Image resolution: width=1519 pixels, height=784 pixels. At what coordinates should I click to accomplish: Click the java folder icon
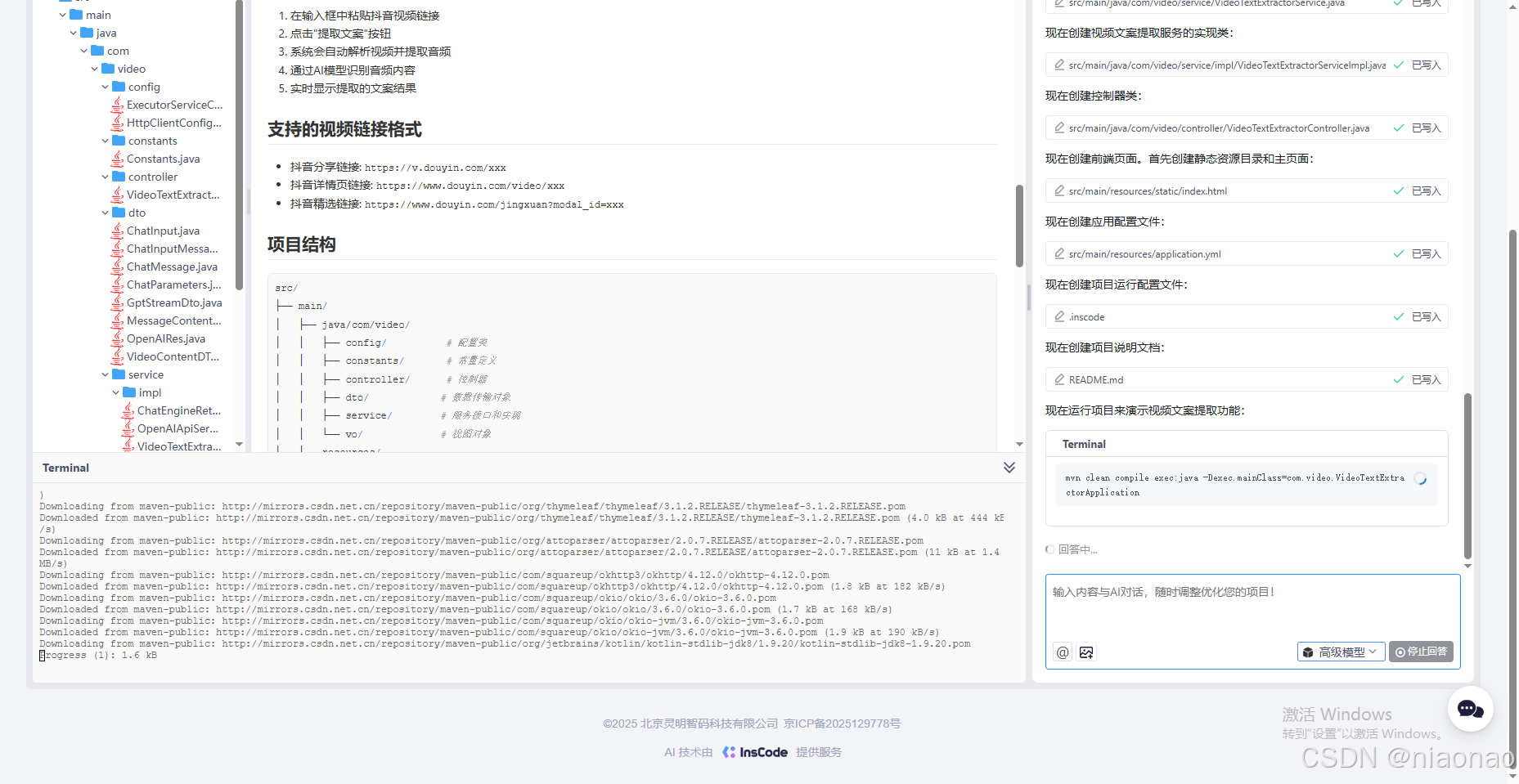point(87,33)
